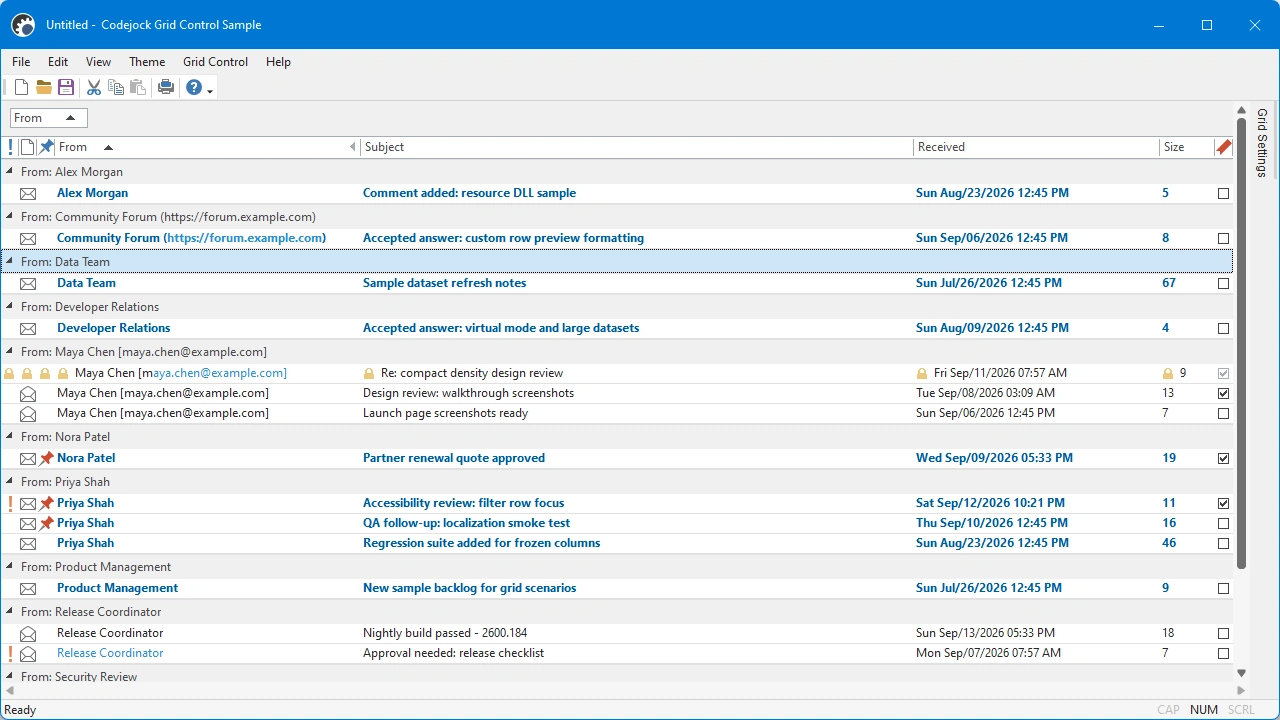Sort by the Received column header
Viewport: 1280px width, 720px height.
(x=1036, y=147)
